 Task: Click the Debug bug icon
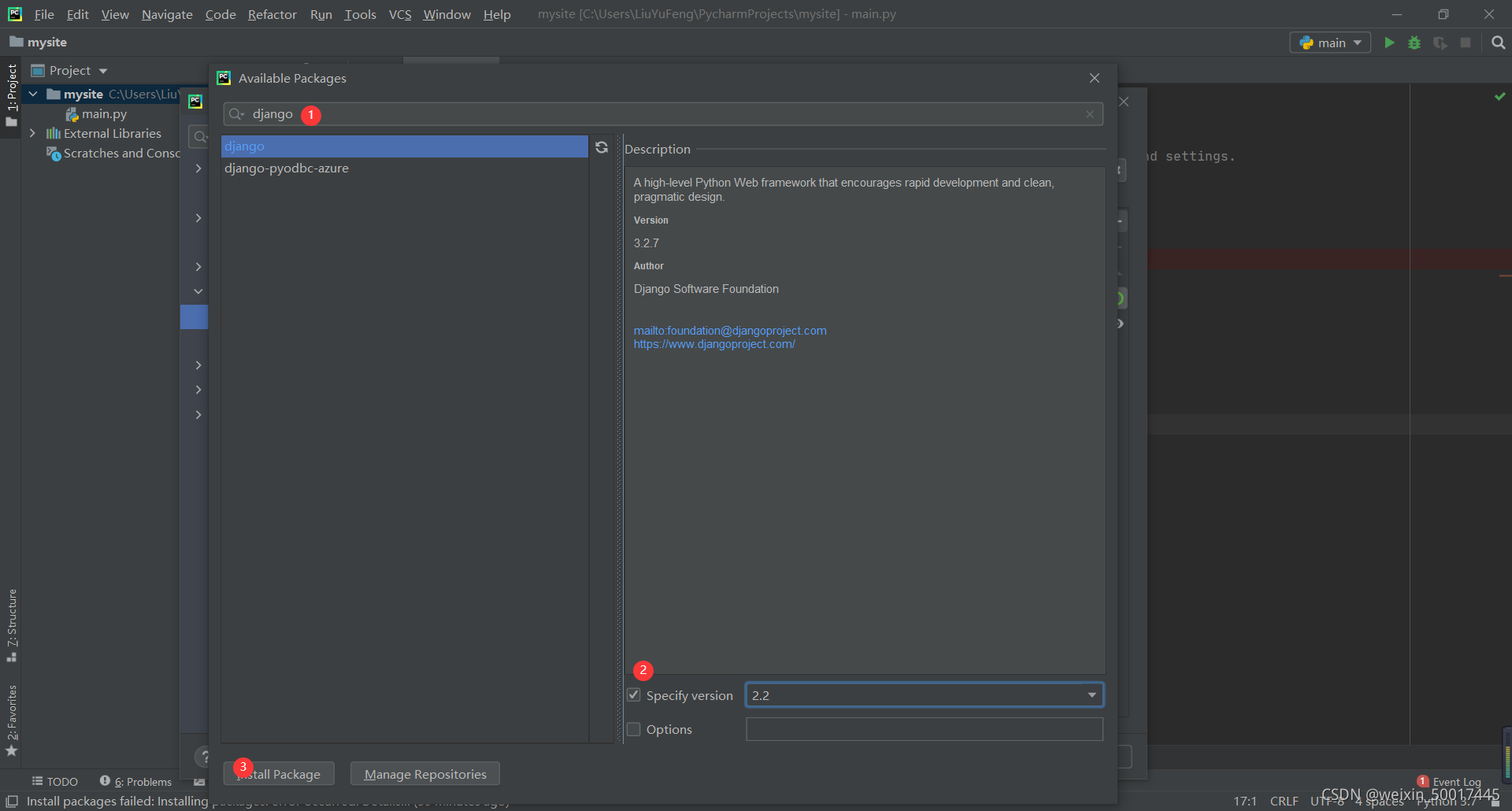click(x=1414, y=43)
